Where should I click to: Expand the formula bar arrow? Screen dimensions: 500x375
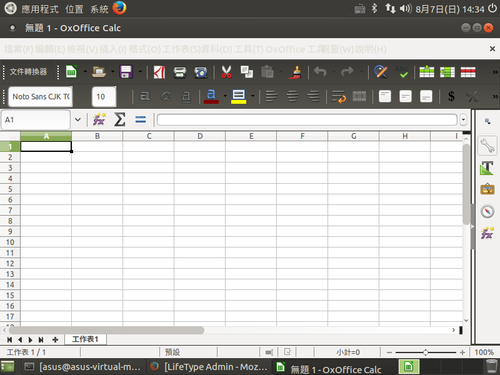coord(463,119)
